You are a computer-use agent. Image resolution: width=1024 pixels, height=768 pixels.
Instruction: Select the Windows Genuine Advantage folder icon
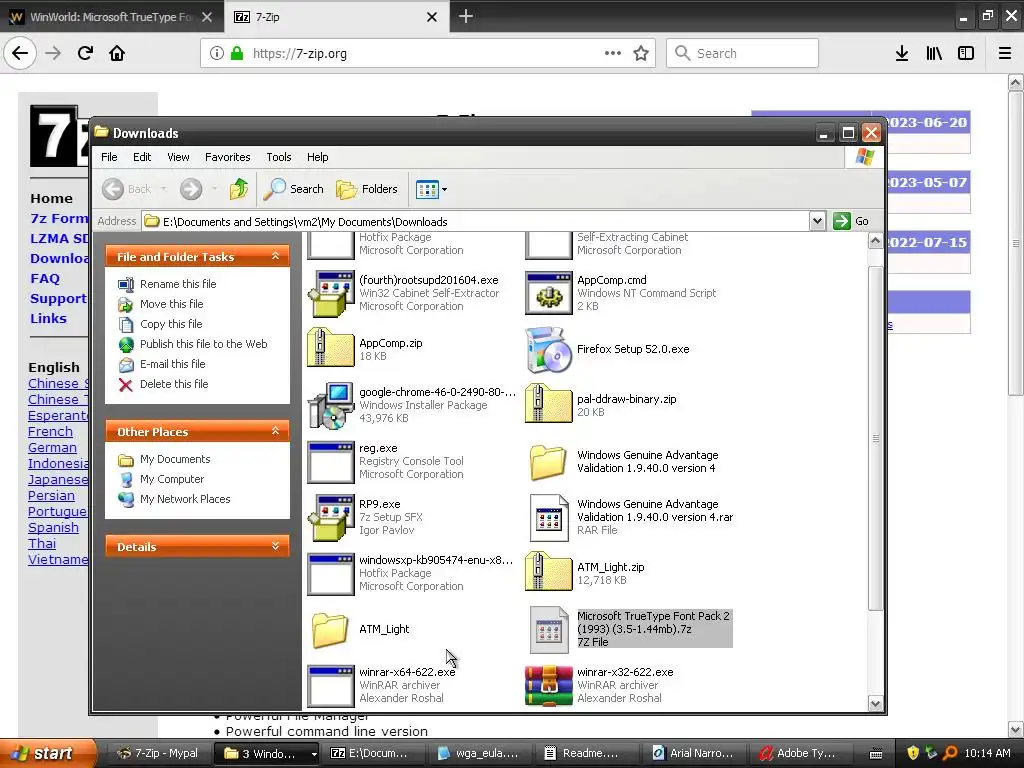(549, 462)
